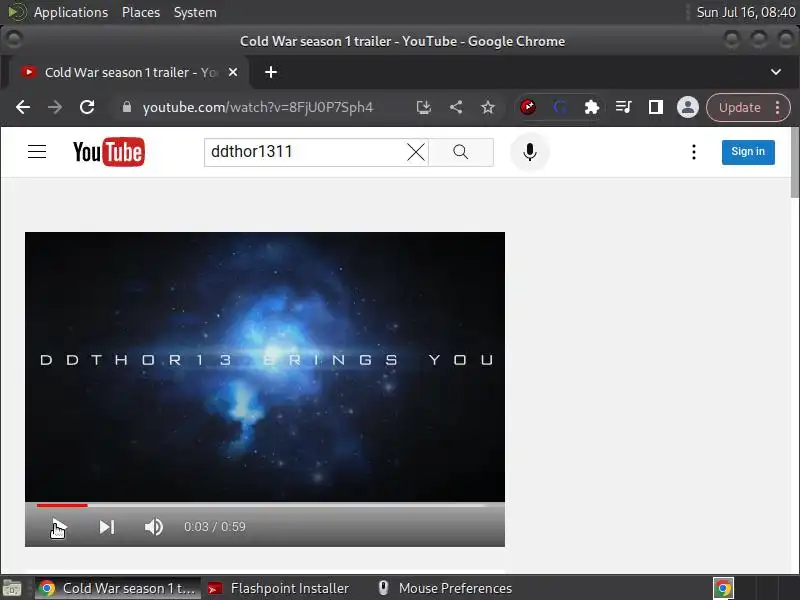Open the Extensions puzzle piece menu

click(x=591, y=107)
